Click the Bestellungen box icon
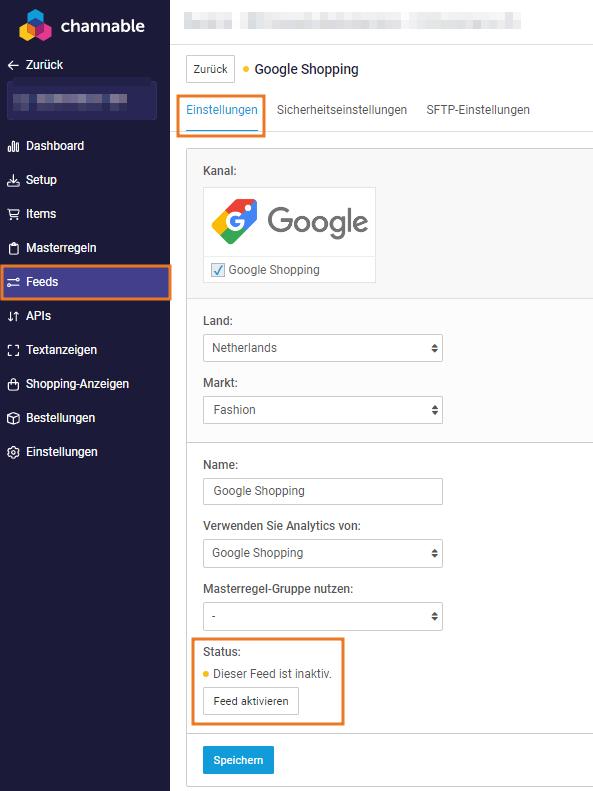Viewport: 593px width, 791px height. [13, 418]
